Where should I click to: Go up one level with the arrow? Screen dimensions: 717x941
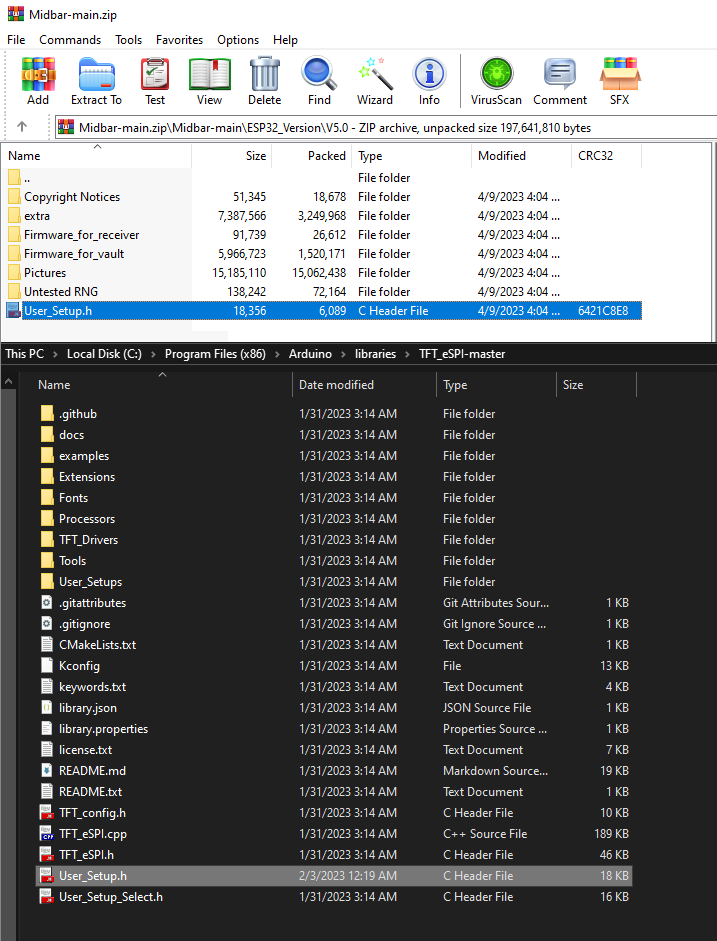(x=22, y=127)
